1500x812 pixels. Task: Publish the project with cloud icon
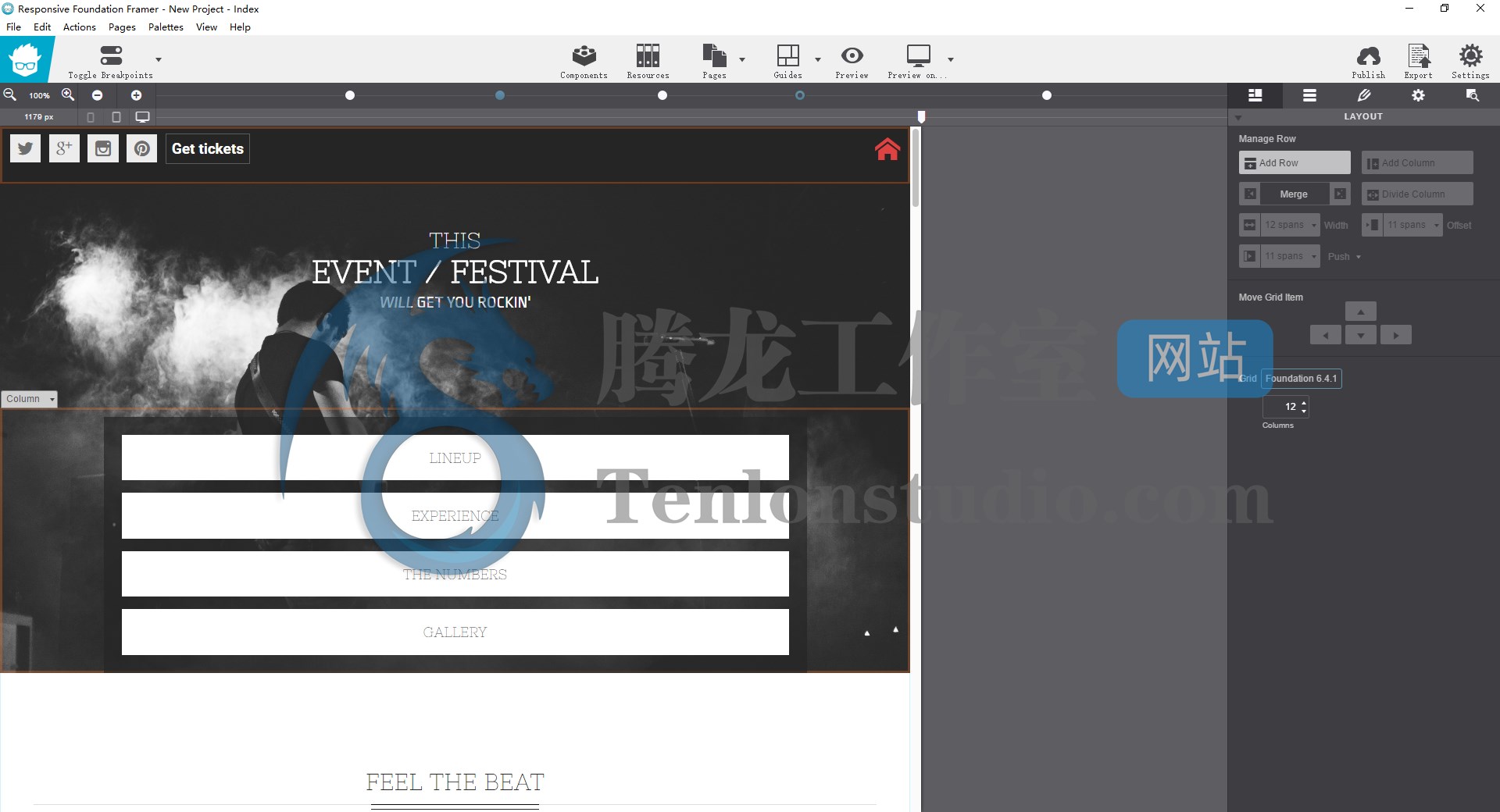[x=1369, y=61]
